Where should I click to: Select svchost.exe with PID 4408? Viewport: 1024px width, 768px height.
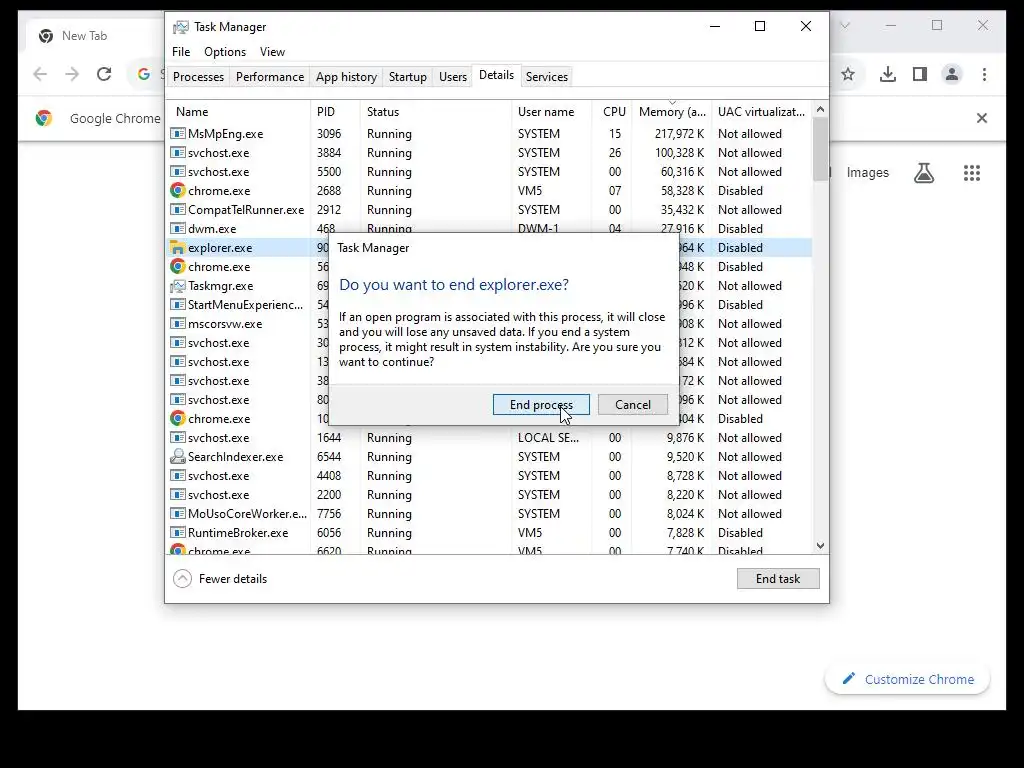tap(490, 475)
